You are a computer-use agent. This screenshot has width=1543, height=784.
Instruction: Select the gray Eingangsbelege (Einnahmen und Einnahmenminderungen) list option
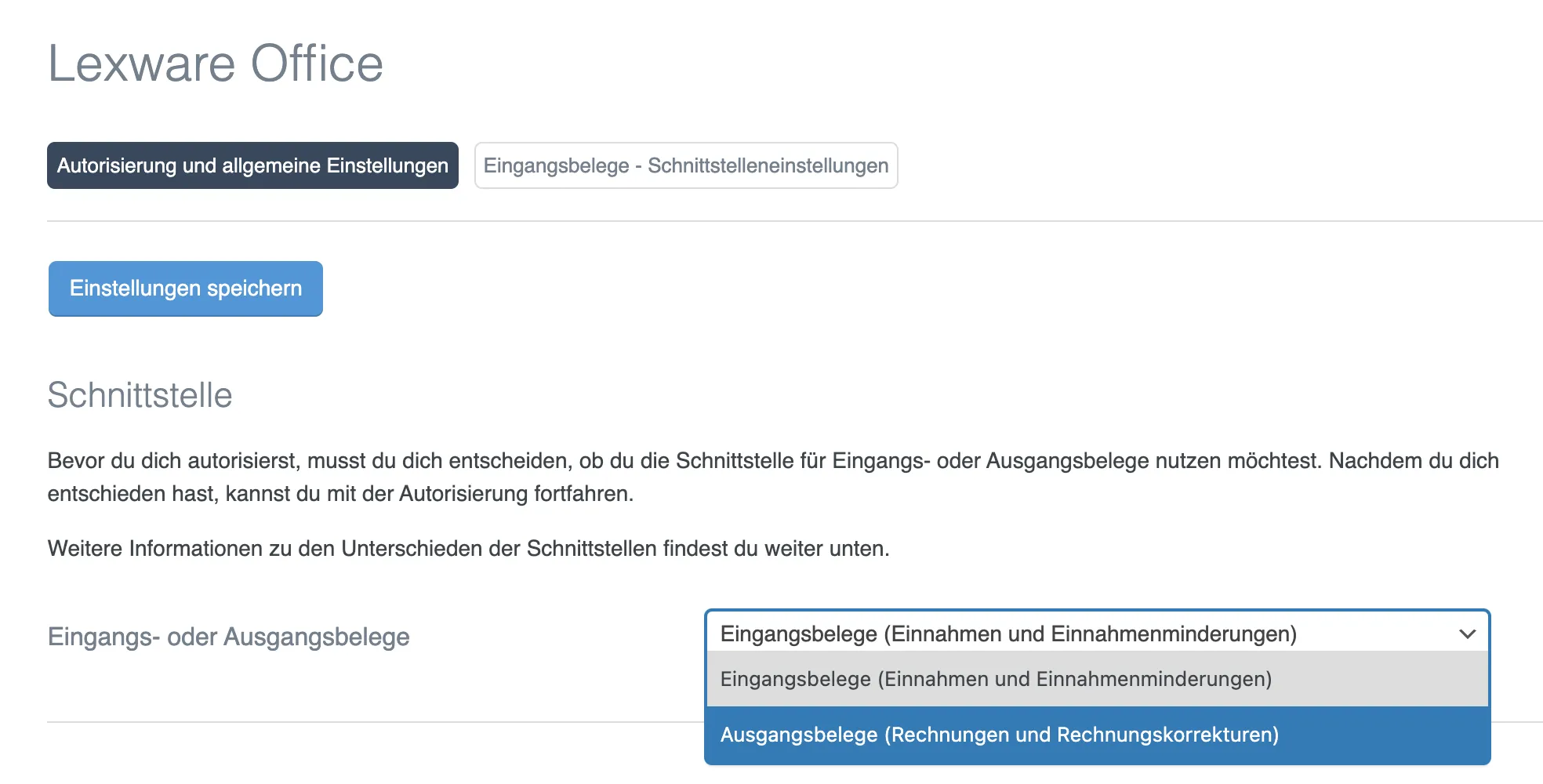coord(995,679)
